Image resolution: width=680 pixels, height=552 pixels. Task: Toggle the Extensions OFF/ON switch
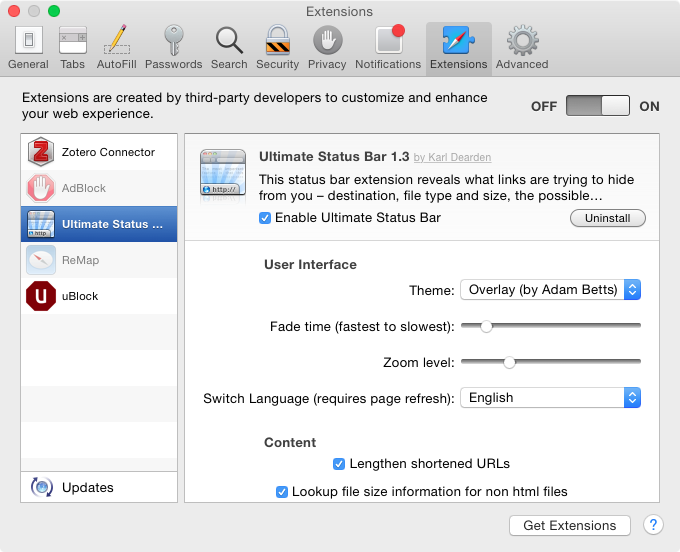(x=598, y=106)
